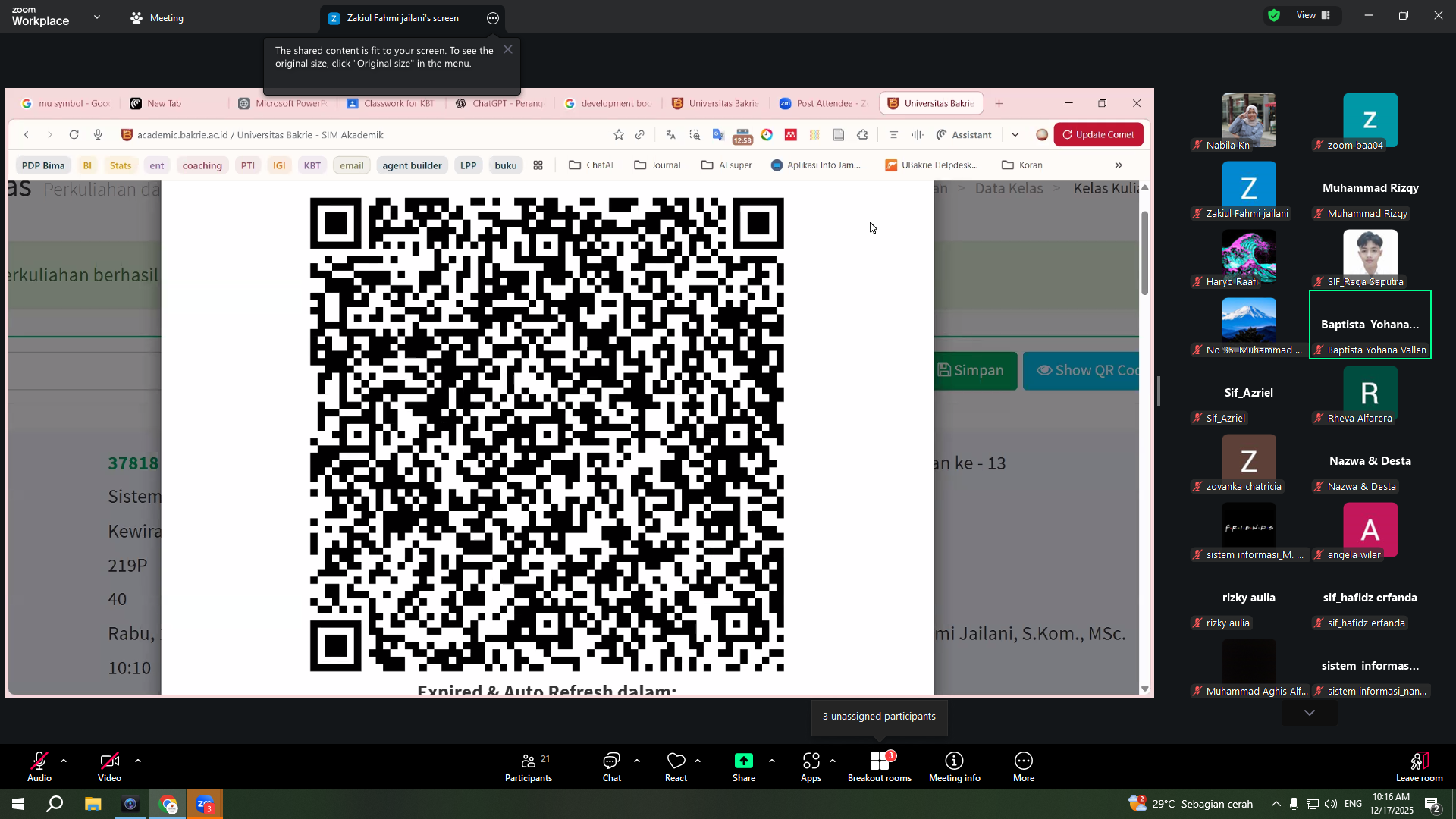Open the Journal bookmark folder
1456x819 pixels.
tap(657, 165)
